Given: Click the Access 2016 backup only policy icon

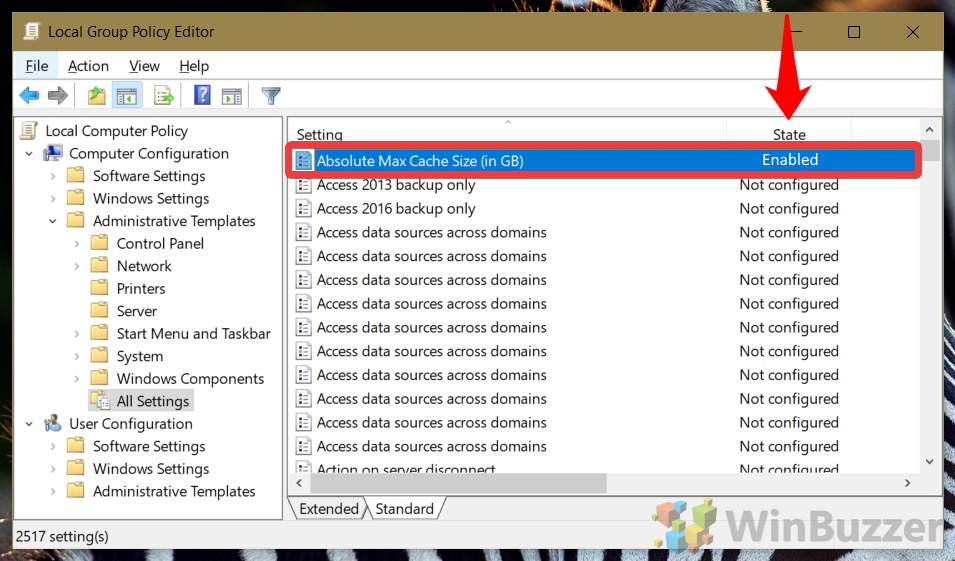Looking at the screenshot, I should pos(303,209).
